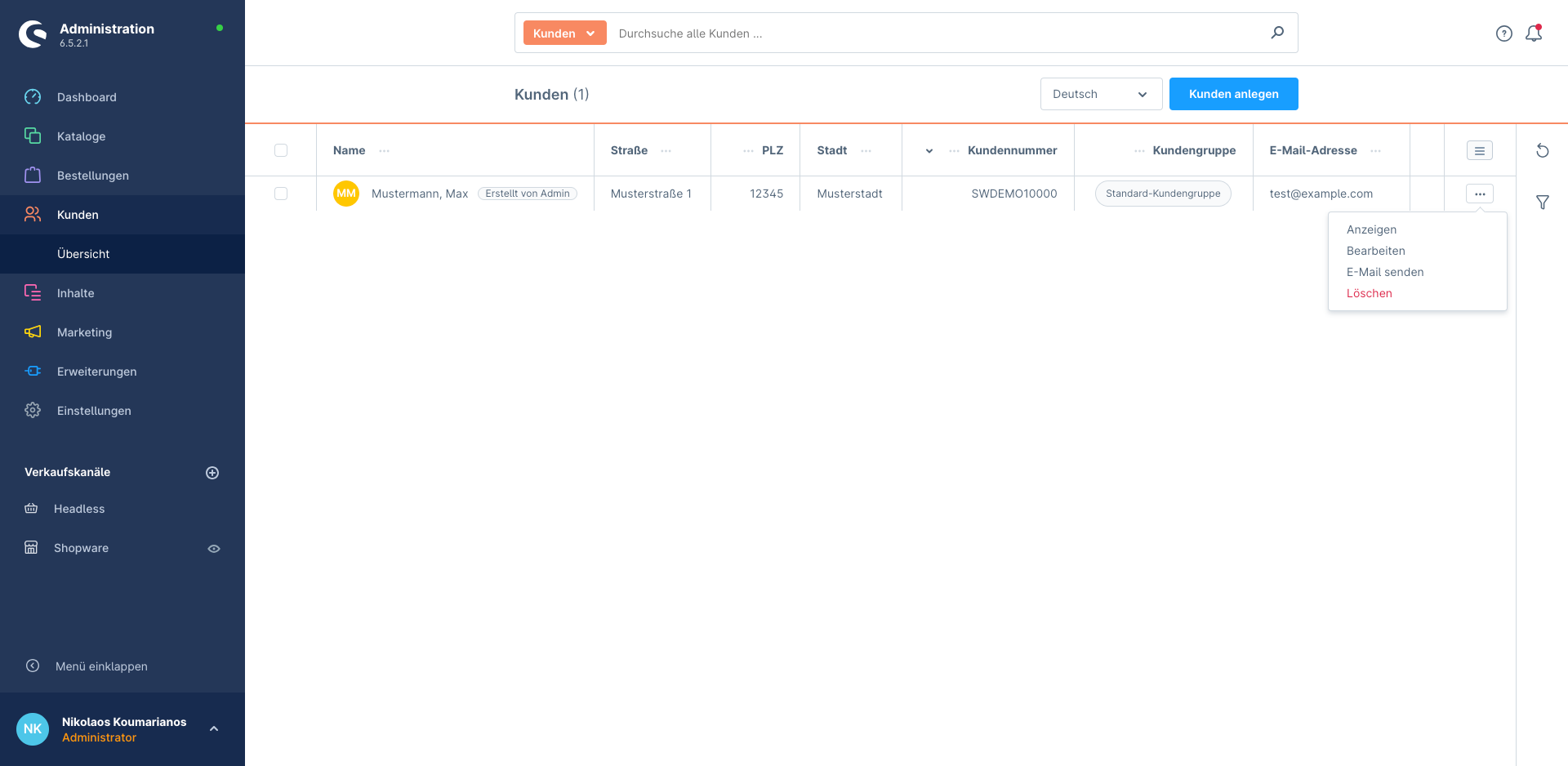Click the E-Mail-Adresse column options dots
Screen dimensions: 1568x766
pyautogui.click(x=1376, y=150)
